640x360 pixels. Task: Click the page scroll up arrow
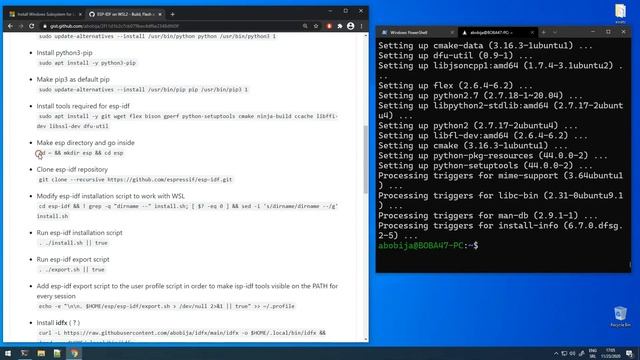click(366, 36)
